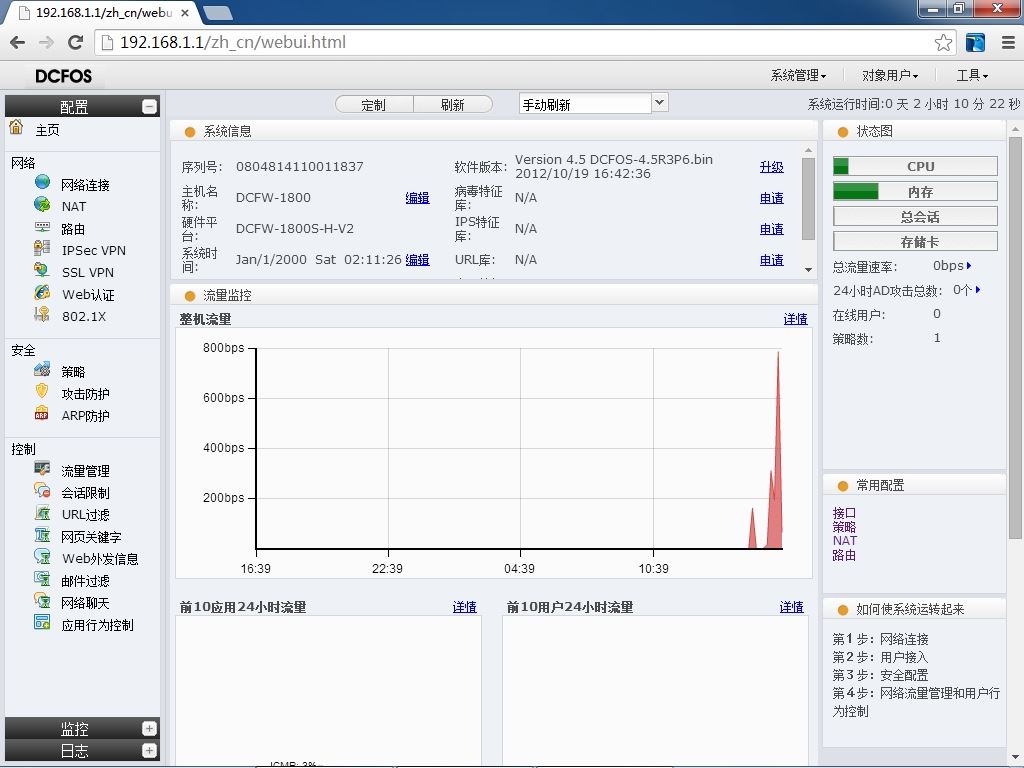Open 攻击防护 in the sidebar menu
This screenshot has height=768, width=1024.
pyautogui.click(x=86, y=394)
